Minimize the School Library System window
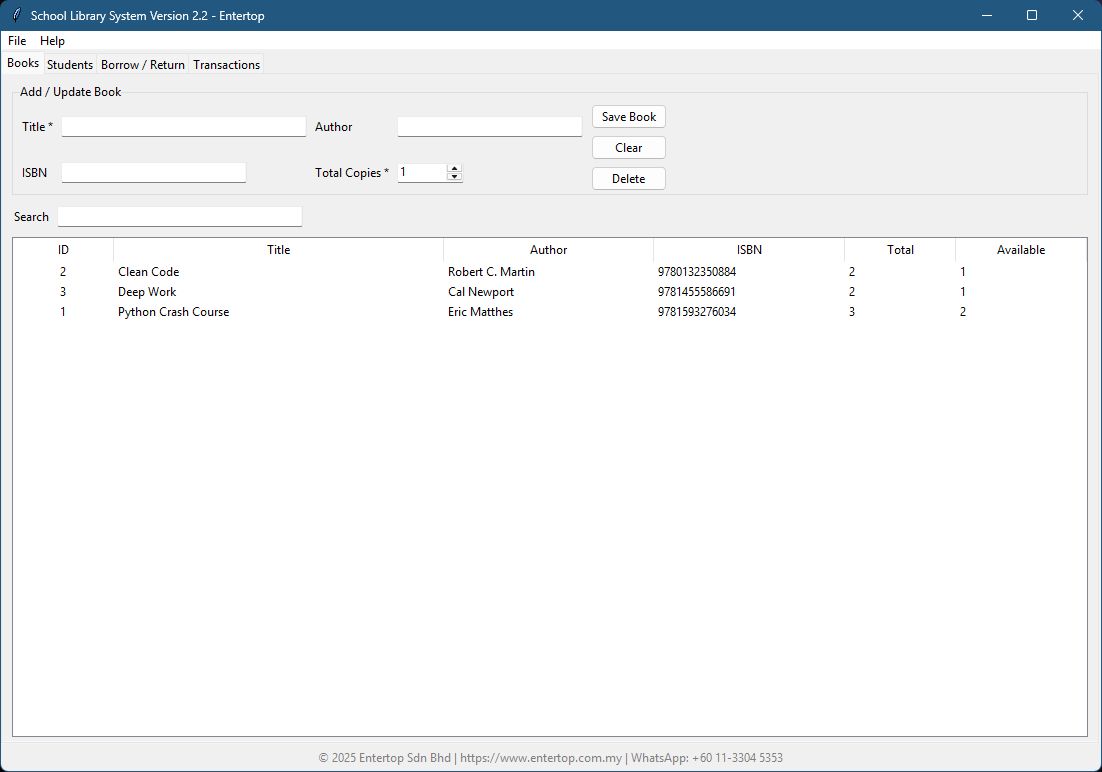The width and height of the screenshot is (1102, 772). coord(987,15)
